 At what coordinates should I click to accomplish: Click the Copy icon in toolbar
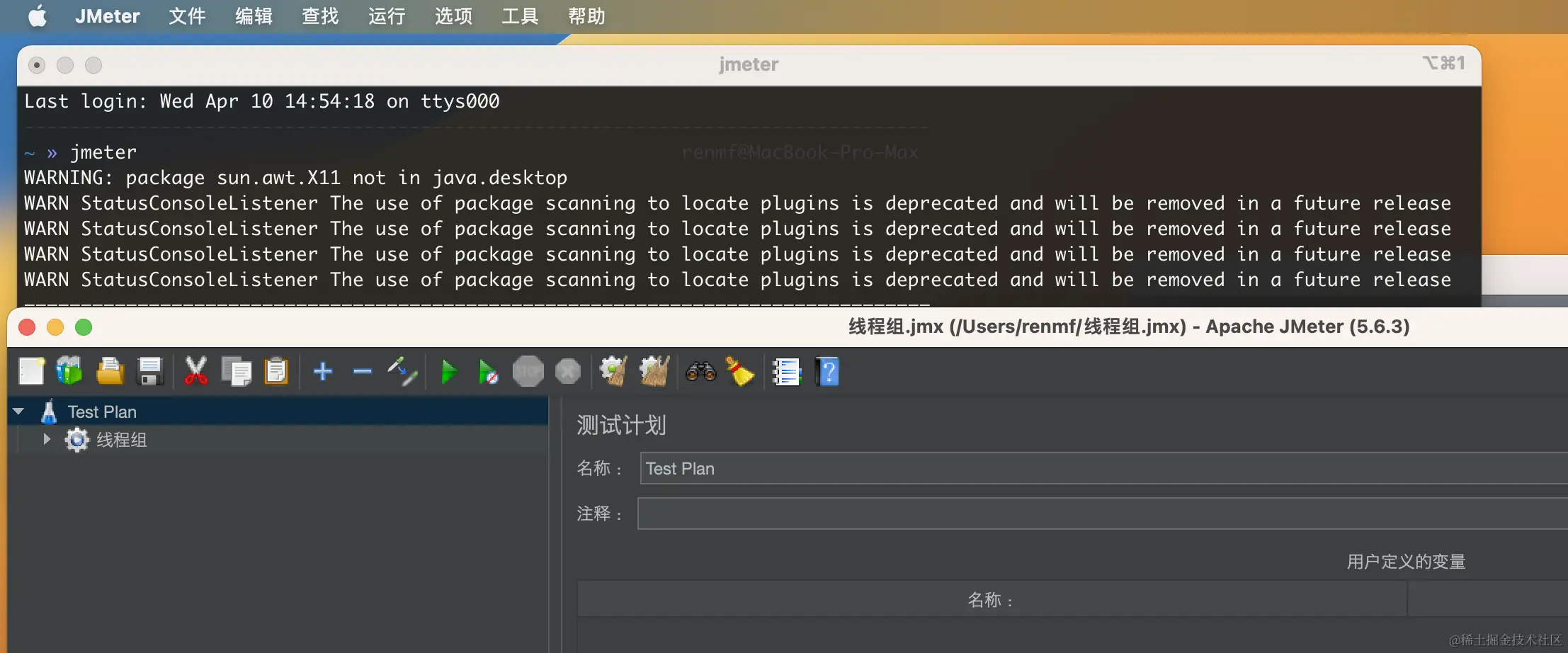[x=237, y=371]
